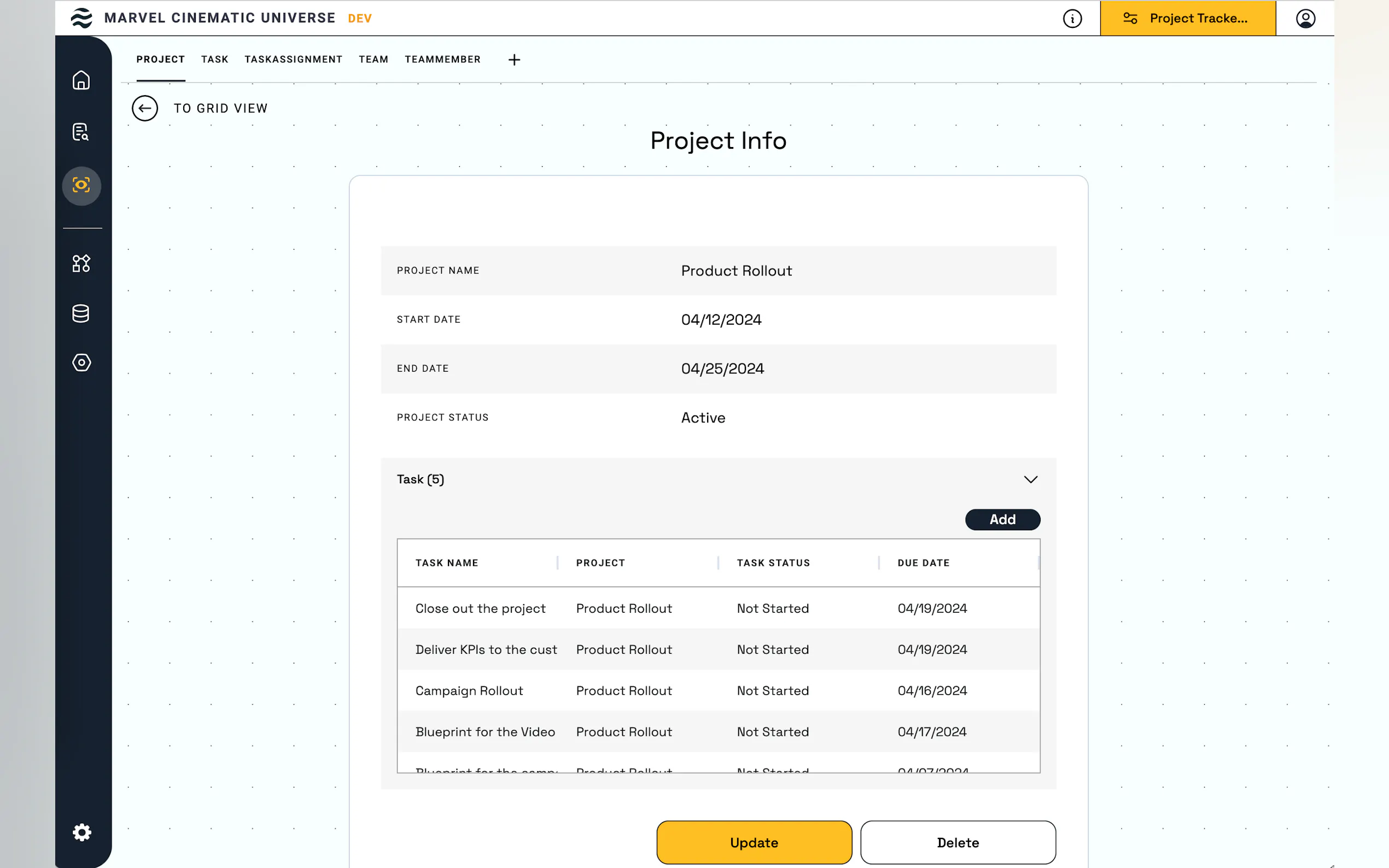This screenshot has width=1389, height=868.
Task: Open the user profile icon
Action: (1305, 19)
